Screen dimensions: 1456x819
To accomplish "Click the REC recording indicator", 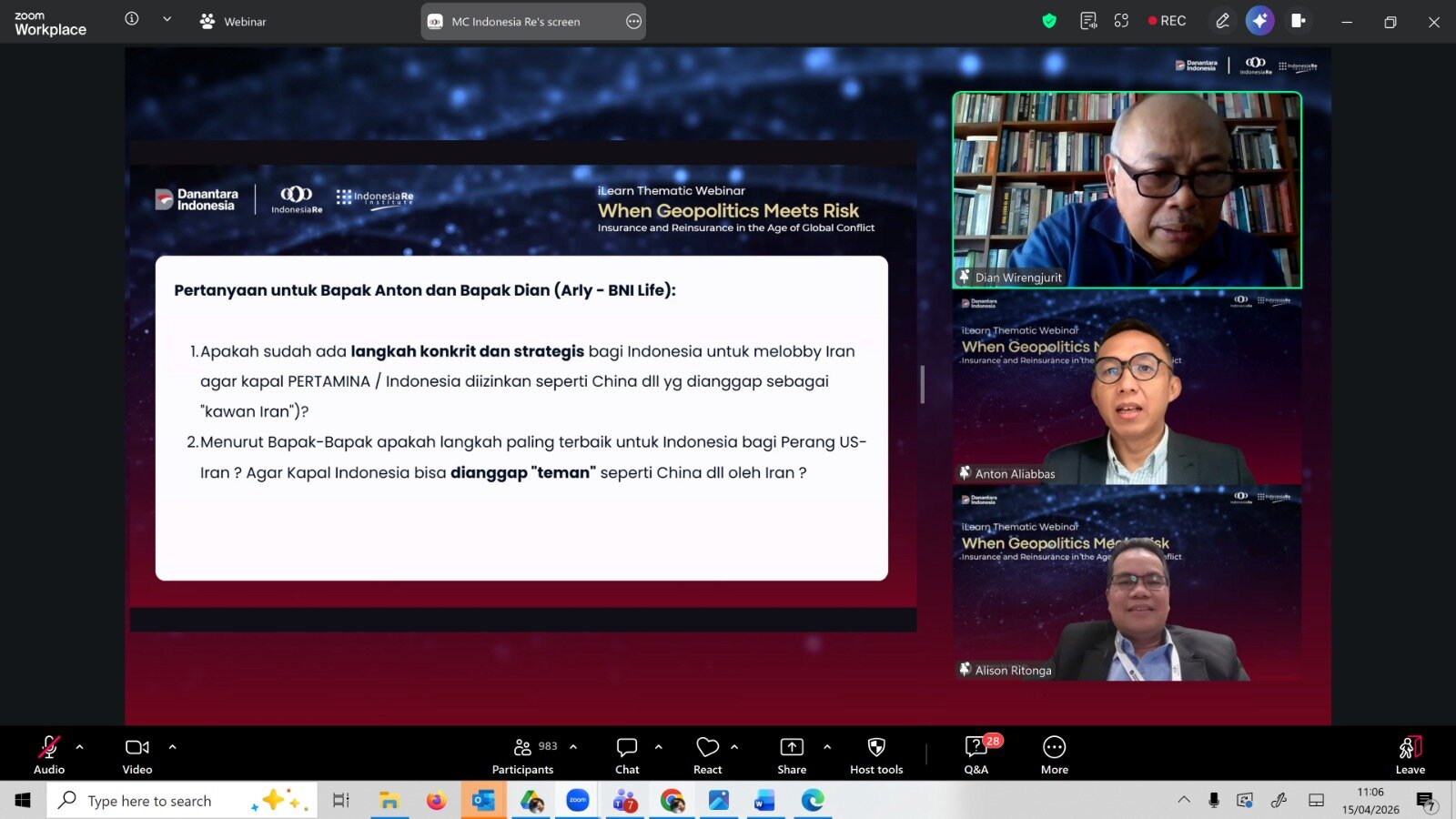I will tap(1167, 21).
